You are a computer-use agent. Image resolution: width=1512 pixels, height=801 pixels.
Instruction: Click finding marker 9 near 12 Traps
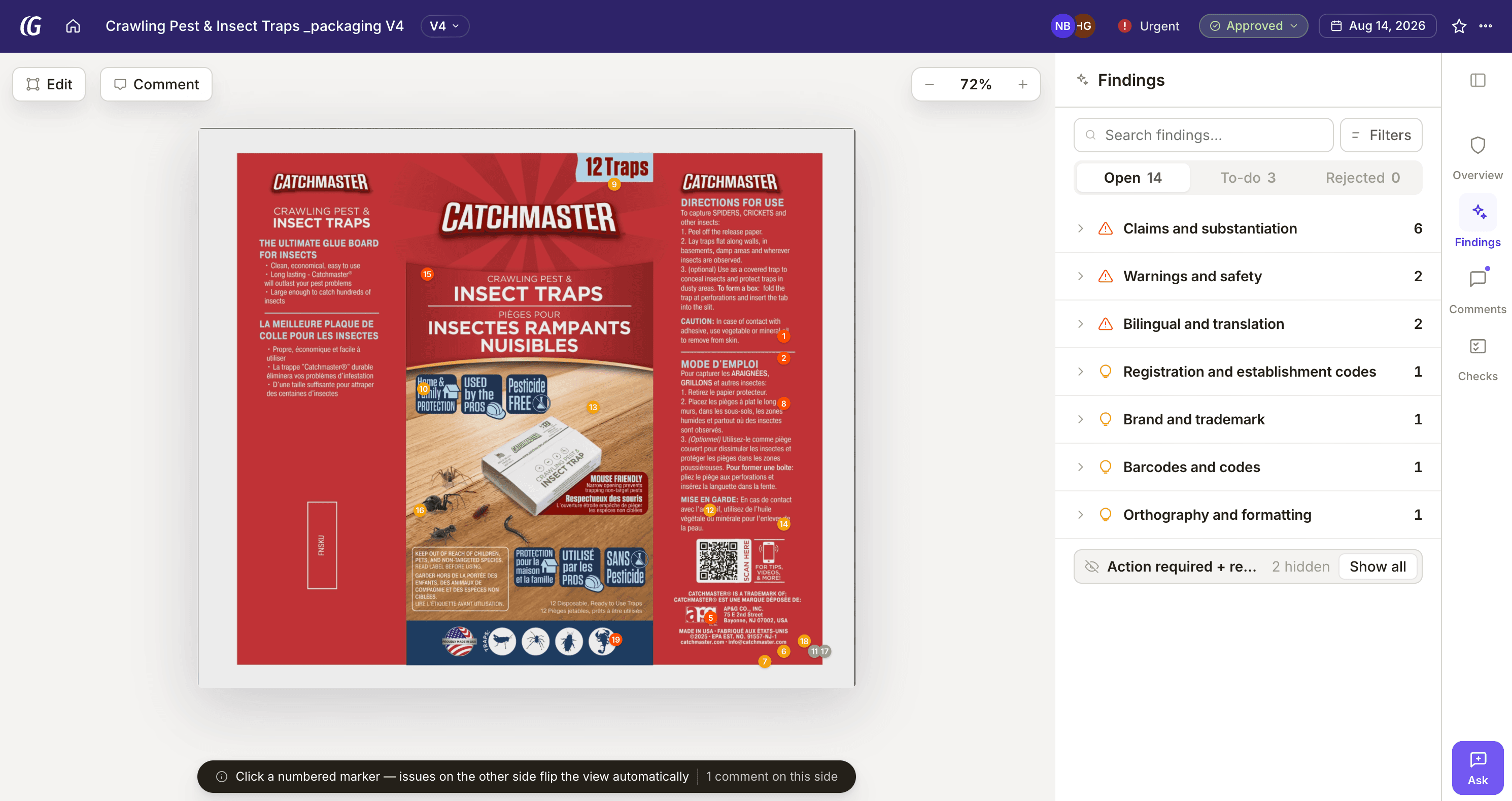click(x=614, y=184)
